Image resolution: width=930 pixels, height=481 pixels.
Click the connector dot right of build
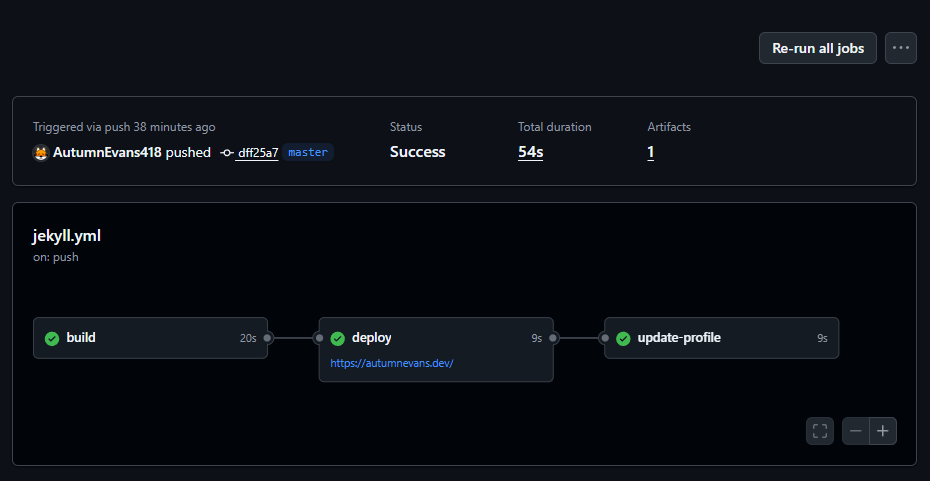(x=268, y=338)
